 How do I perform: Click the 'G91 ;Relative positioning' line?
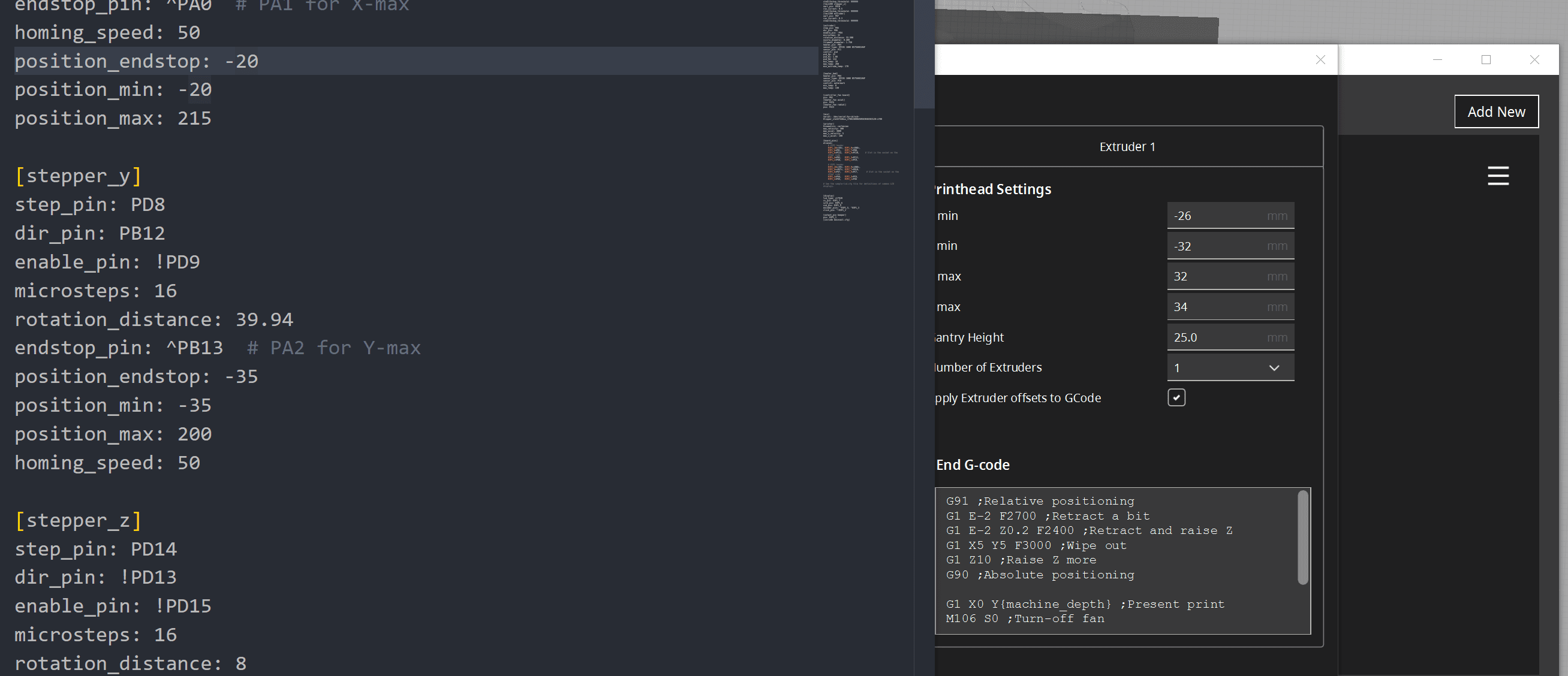coord(1040,501)
